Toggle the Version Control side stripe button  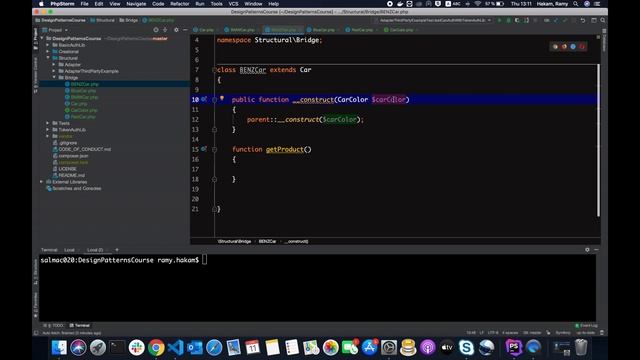point(36,75)
